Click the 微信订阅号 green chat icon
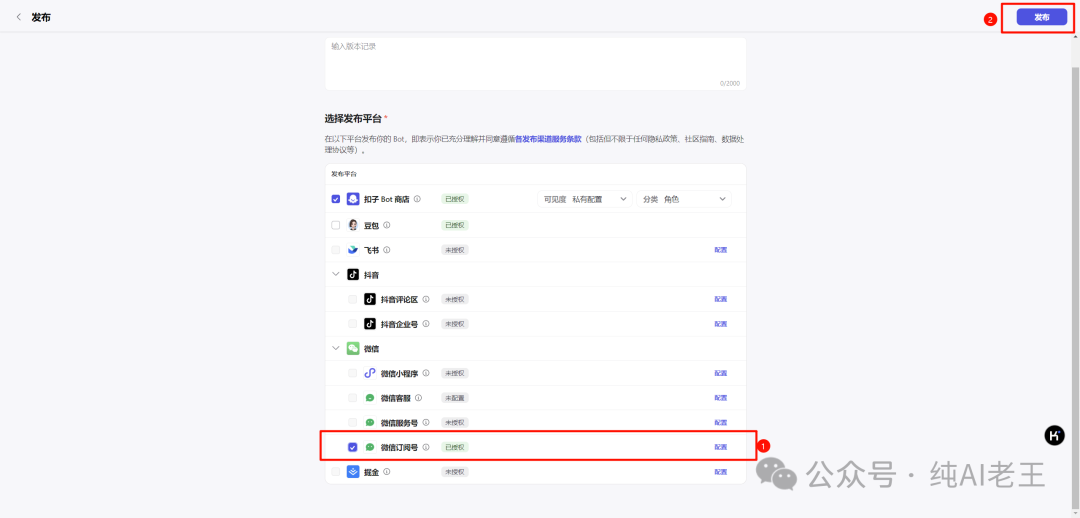 point(370,447)
